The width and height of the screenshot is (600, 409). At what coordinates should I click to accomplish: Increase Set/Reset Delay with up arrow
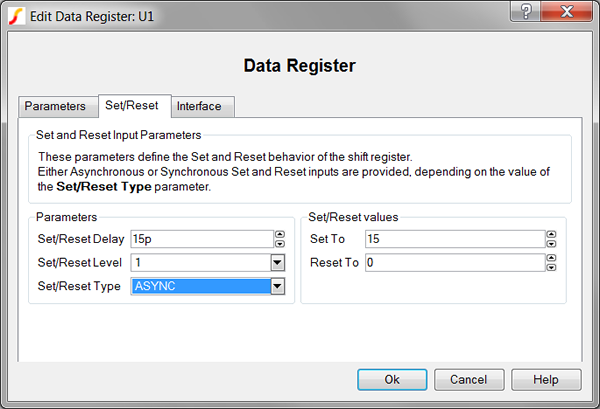tap(278, 234)
